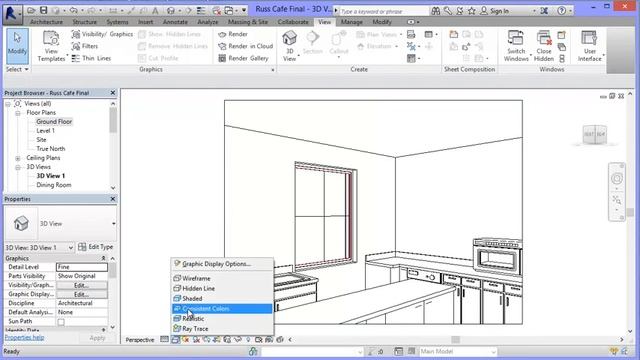The height and width of the screenshot is (360, 640).
Task: Click the Detail Level value field
Action: [x=82, y=267]
